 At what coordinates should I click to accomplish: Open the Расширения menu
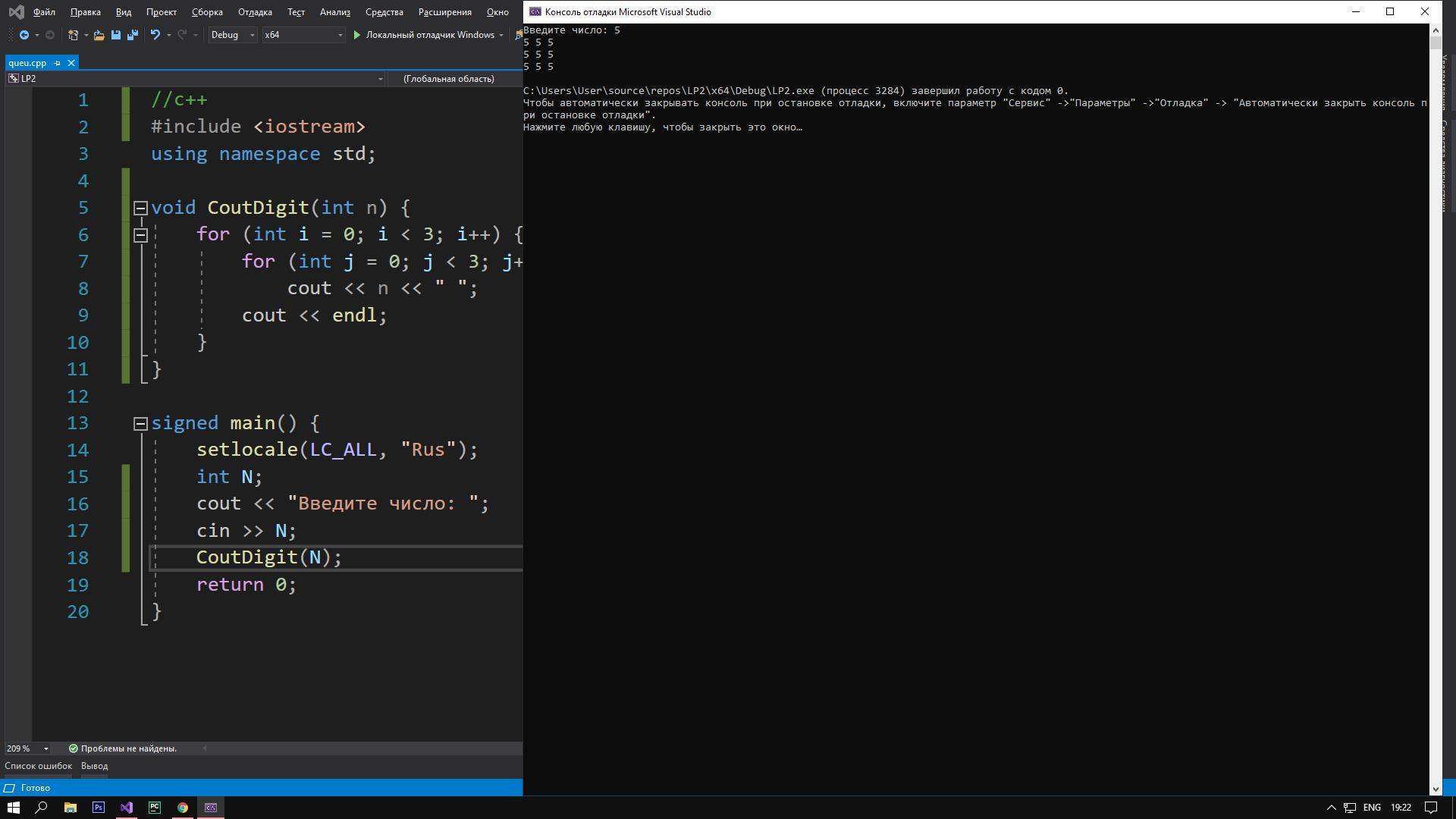(445, 12)
